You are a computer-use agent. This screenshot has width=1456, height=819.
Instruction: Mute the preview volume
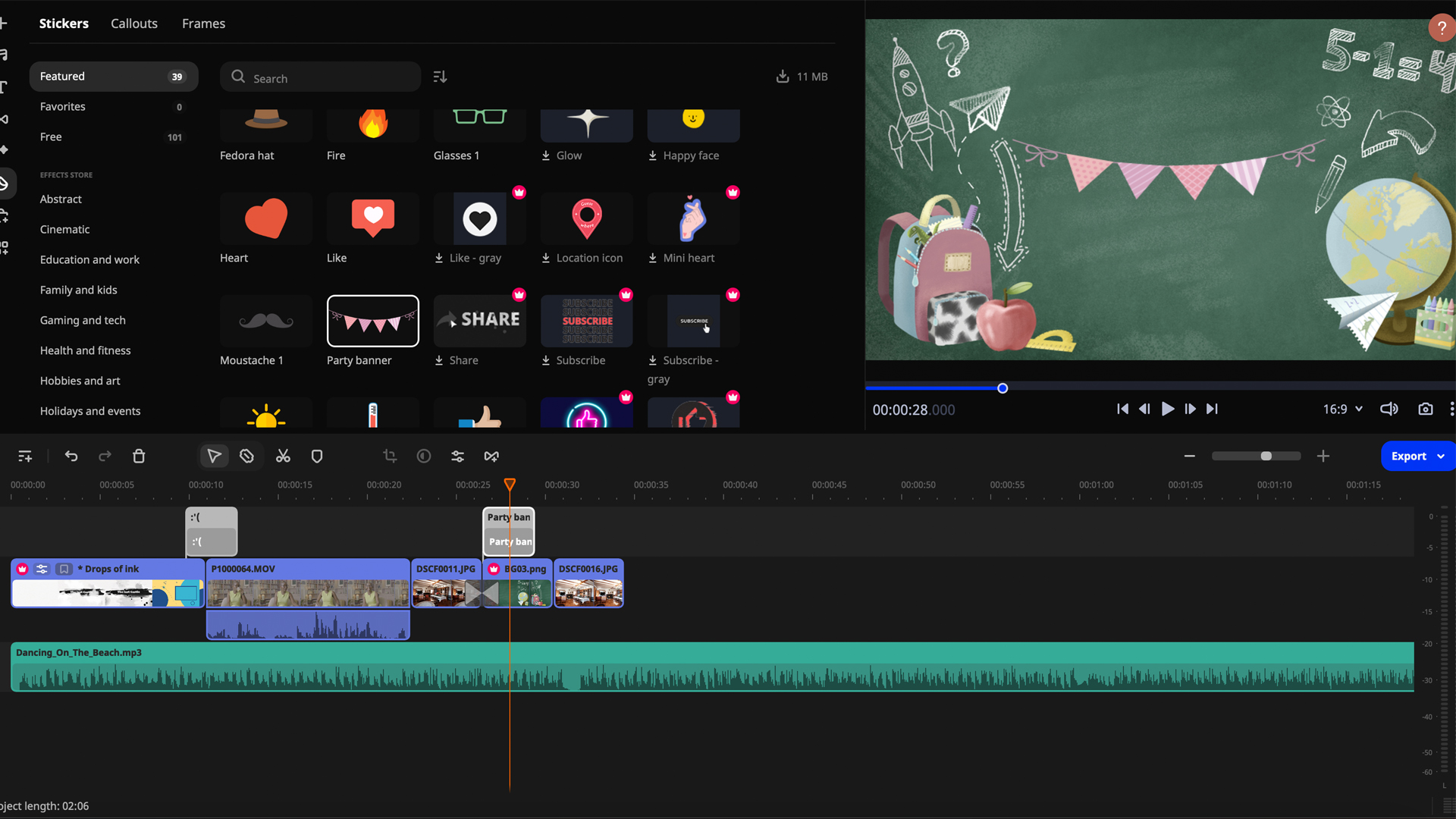click(x=1390, y=409)
